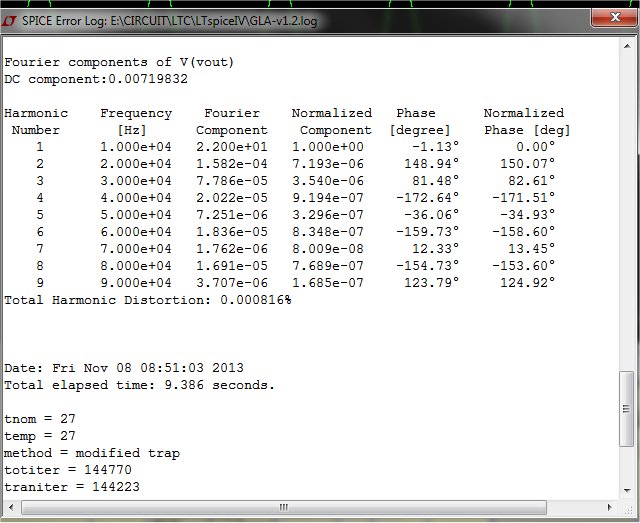
Task: Click the horizontal scrollbar left arrow
Action: pos(11,507)
